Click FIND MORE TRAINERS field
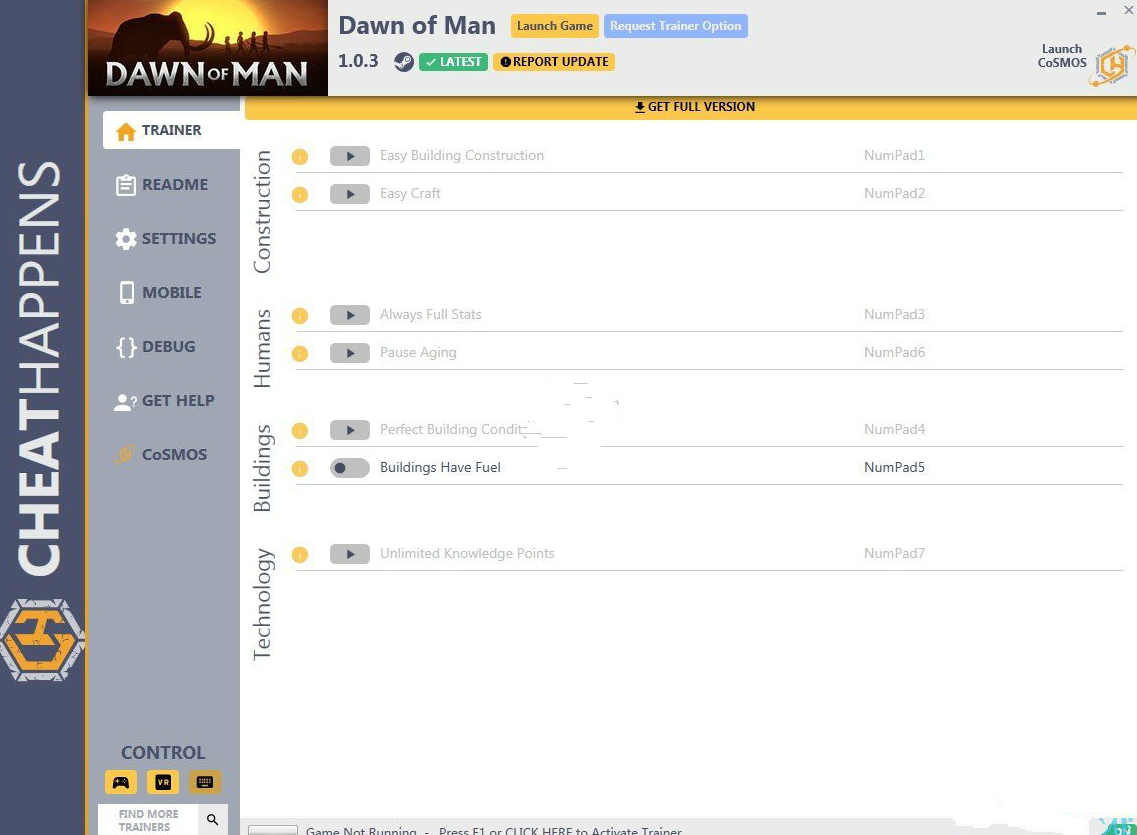 pos(149,820)
